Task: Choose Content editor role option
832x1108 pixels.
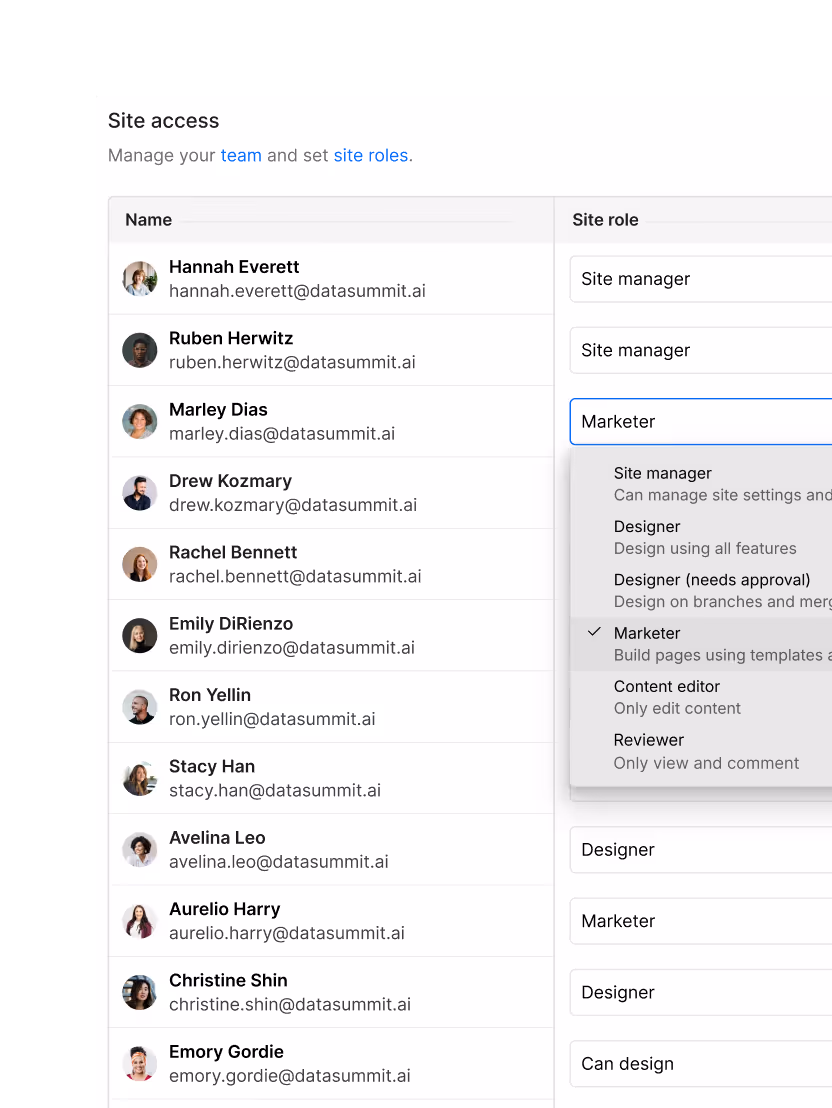Action: coord(701,697)
